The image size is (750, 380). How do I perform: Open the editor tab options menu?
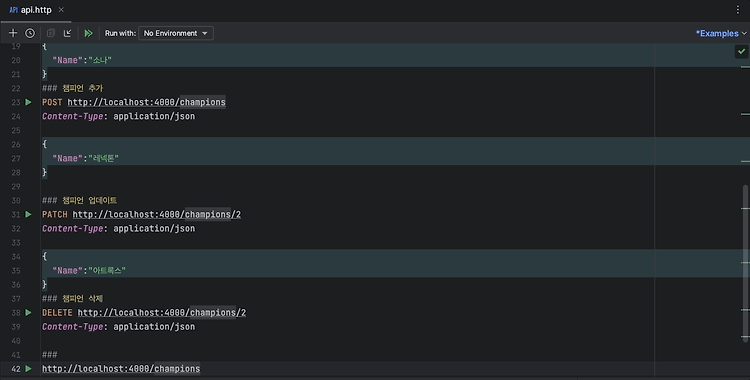(x=738, y=10)
